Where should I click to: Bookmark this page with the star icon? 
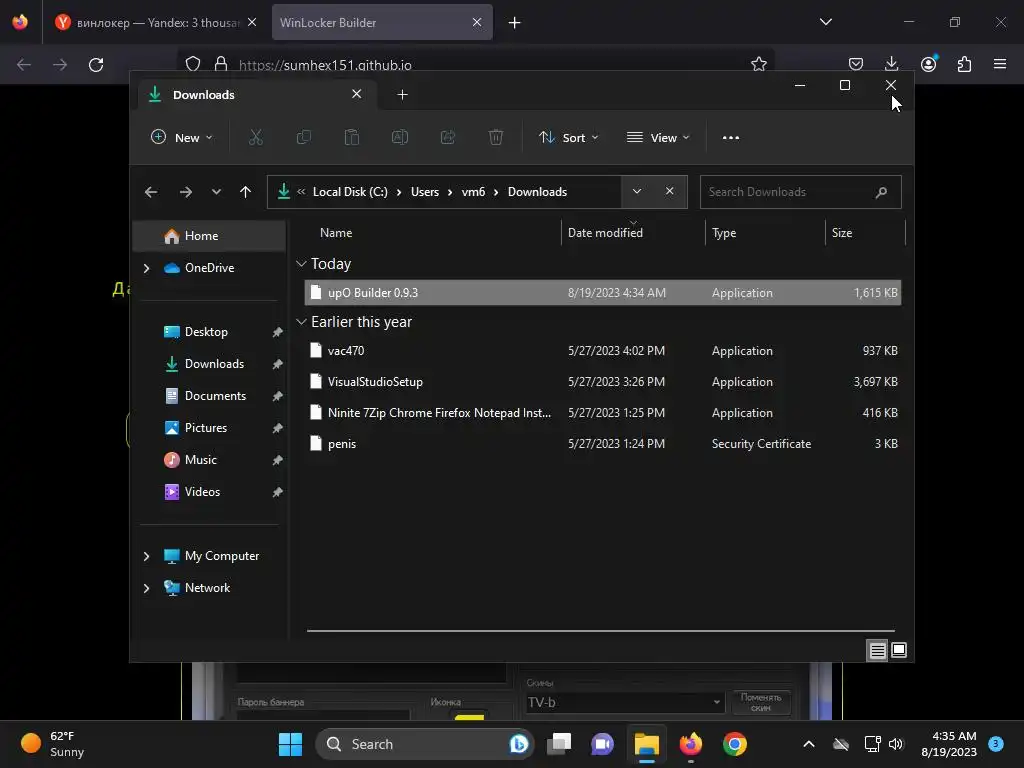758,64
